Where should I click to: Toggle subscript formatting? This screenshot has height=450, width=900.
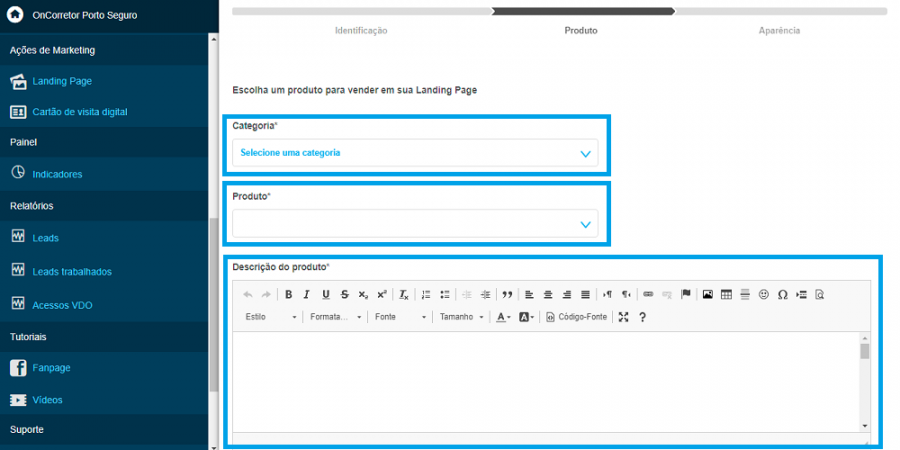coord(363,294)
